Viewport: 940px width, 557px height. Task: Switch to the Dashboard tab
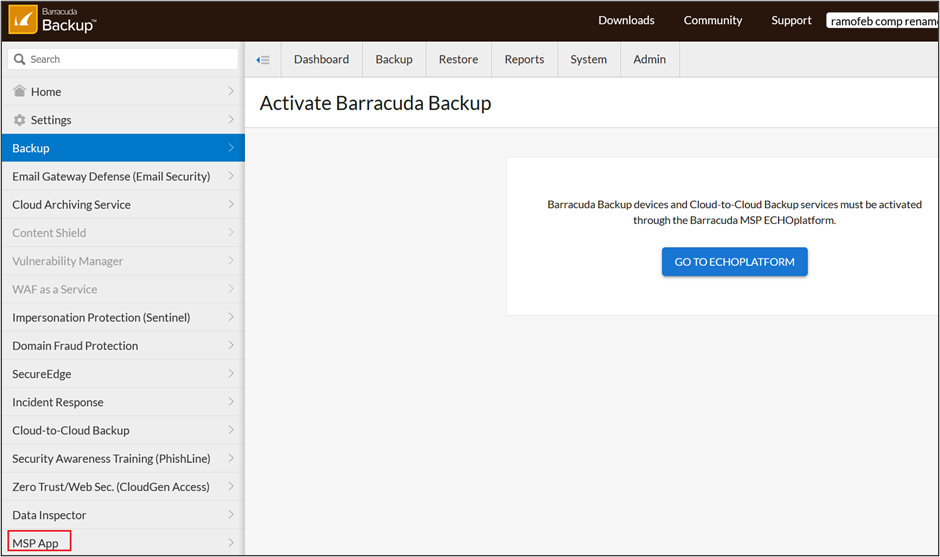[321, 59]
